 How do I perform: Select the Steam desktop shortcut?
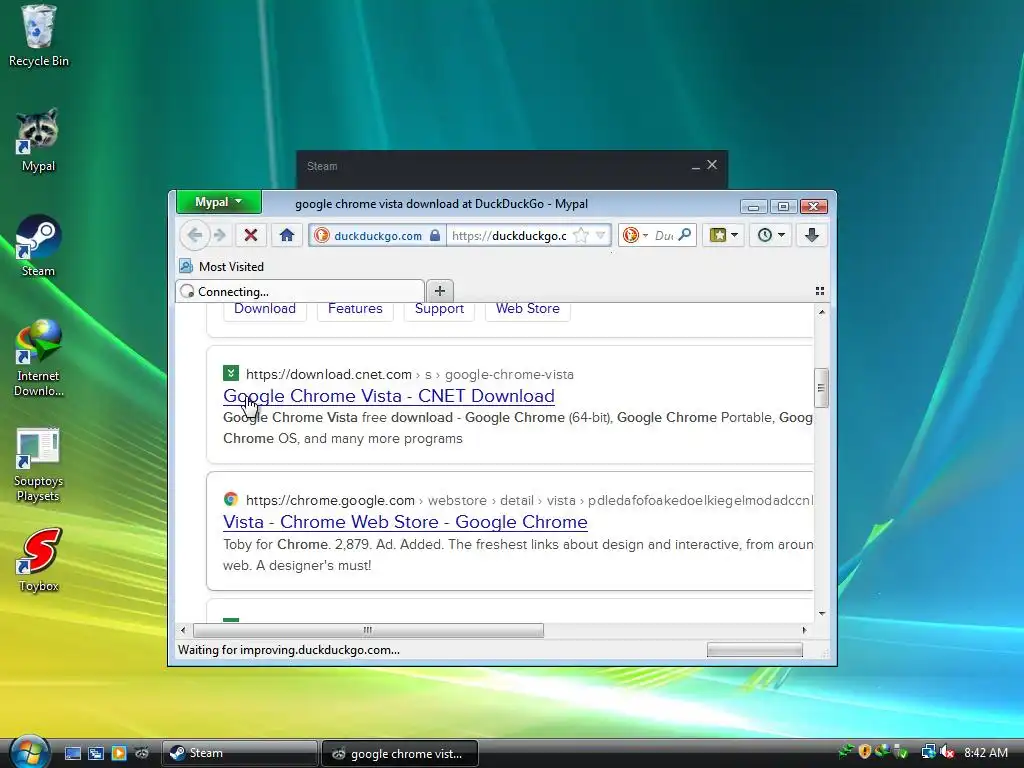(x=39, y=246)
